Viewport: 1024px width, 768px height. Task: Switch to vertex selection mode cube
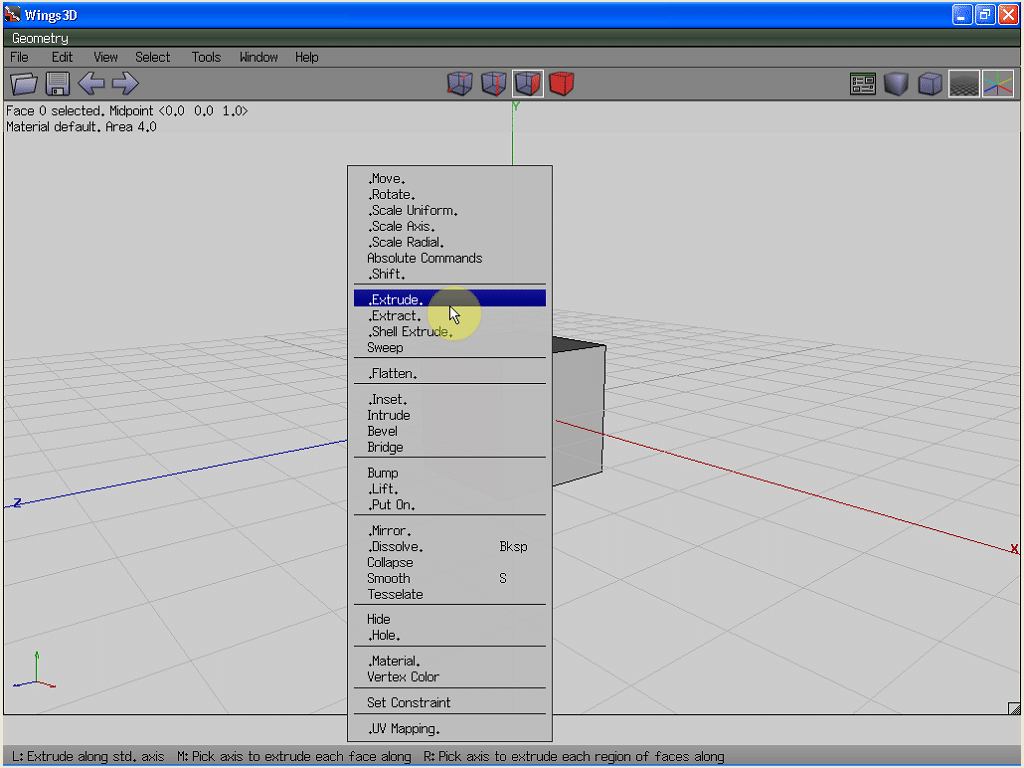coord(459,84)
